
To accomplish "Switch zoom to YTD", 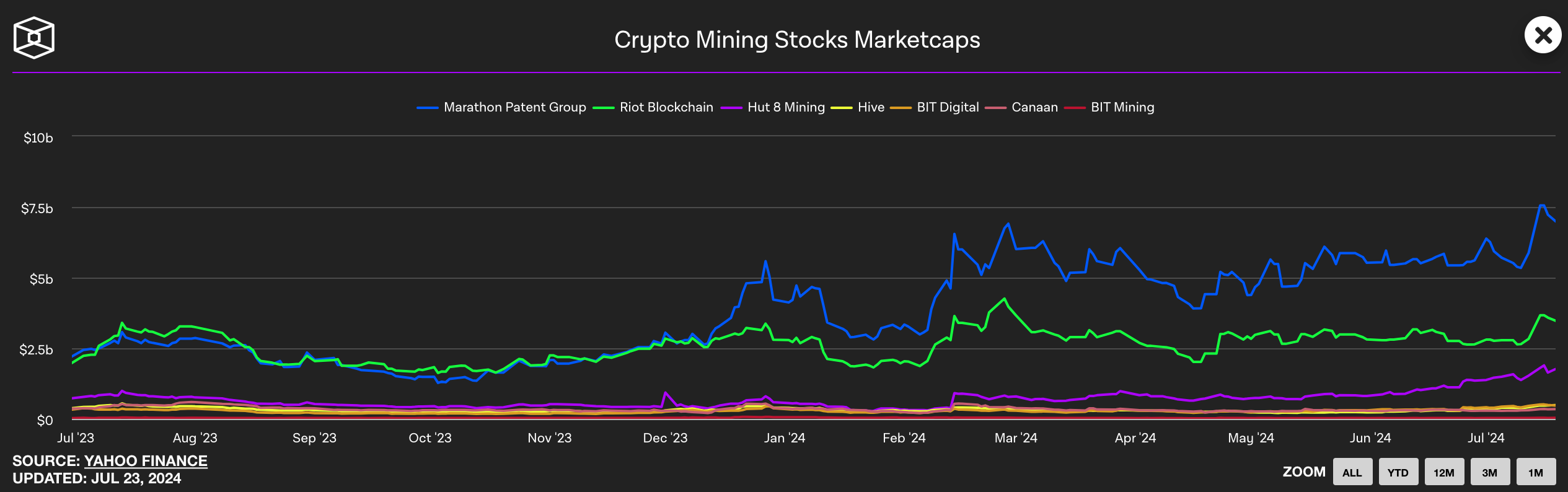I will pyautogui.click(x=1398, y=472).
